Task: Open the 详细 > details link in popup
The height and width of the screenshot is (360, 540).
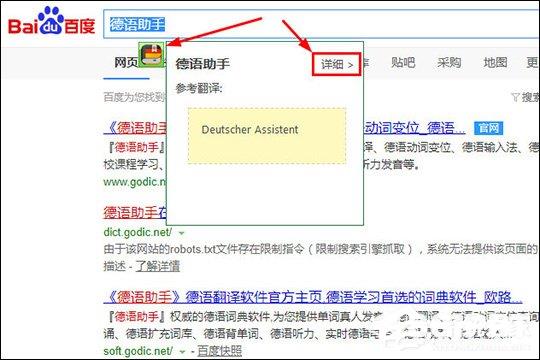Action: tap(337, 64)
